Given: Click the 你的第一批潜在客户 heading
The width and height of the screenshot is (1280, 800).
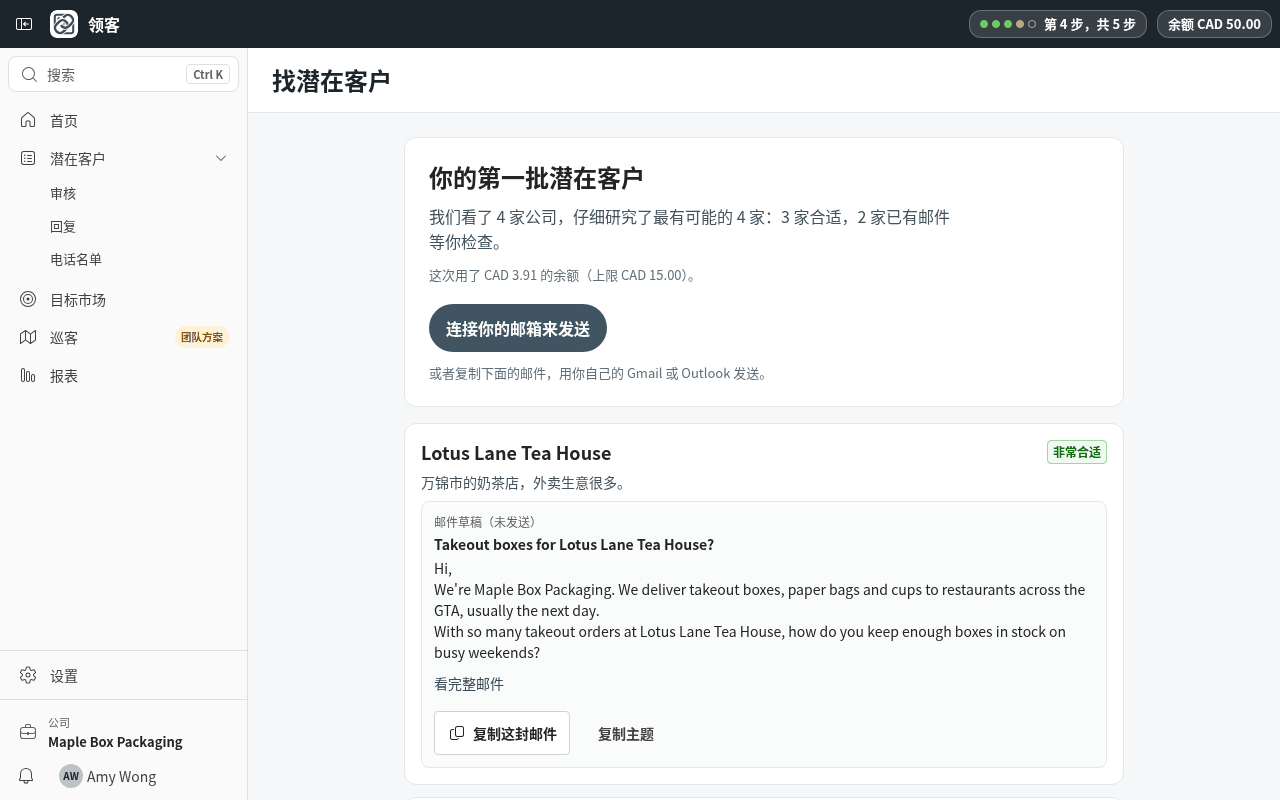Looking at the screenshot, I should pos(536,178).
